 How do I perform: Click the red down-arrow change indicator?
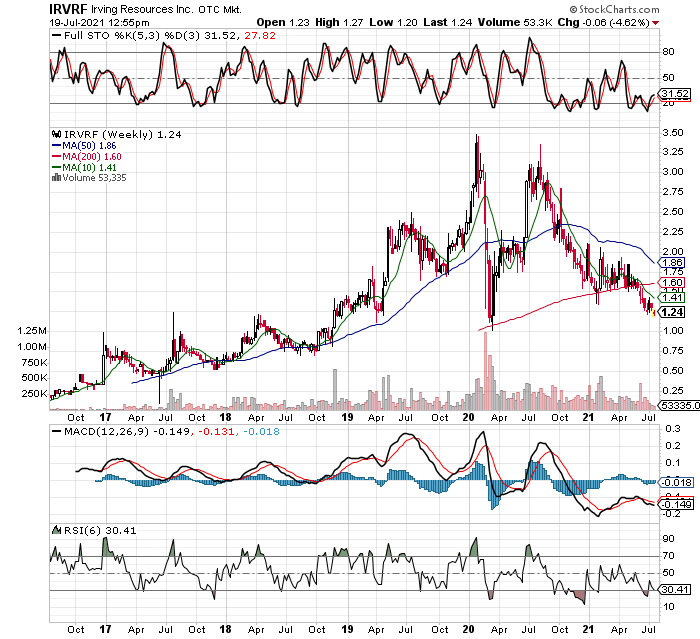click(655, 23)
